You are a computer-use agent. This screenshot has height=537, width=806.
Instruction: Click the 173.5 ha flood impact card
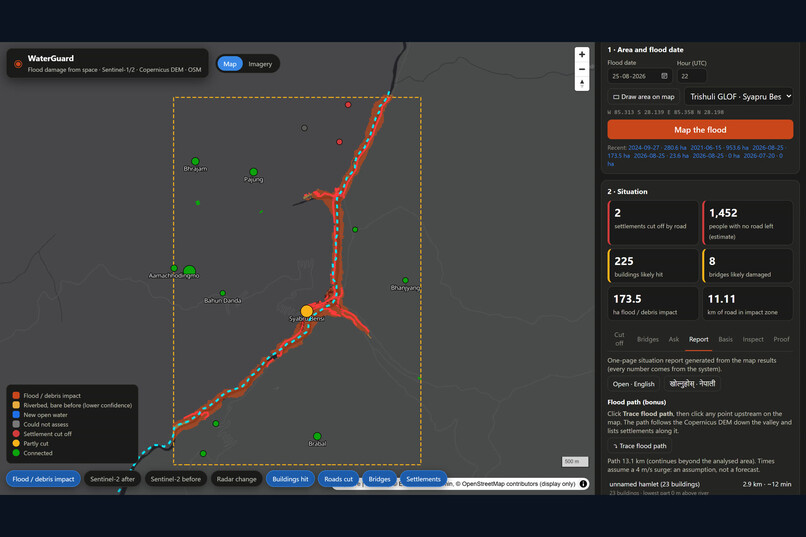pos(653,304)
